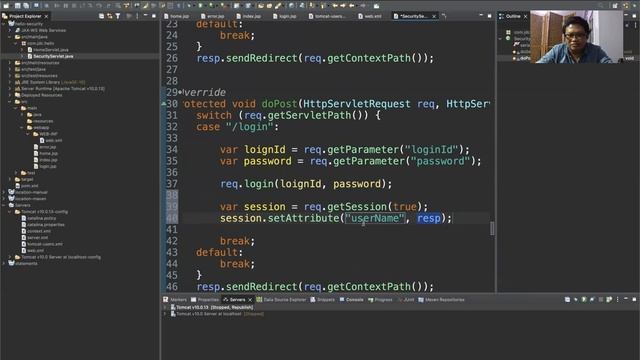Viewport: 640px width, 360px height.
Task: Click the Save toolbar icon
Action: point(18,5)
